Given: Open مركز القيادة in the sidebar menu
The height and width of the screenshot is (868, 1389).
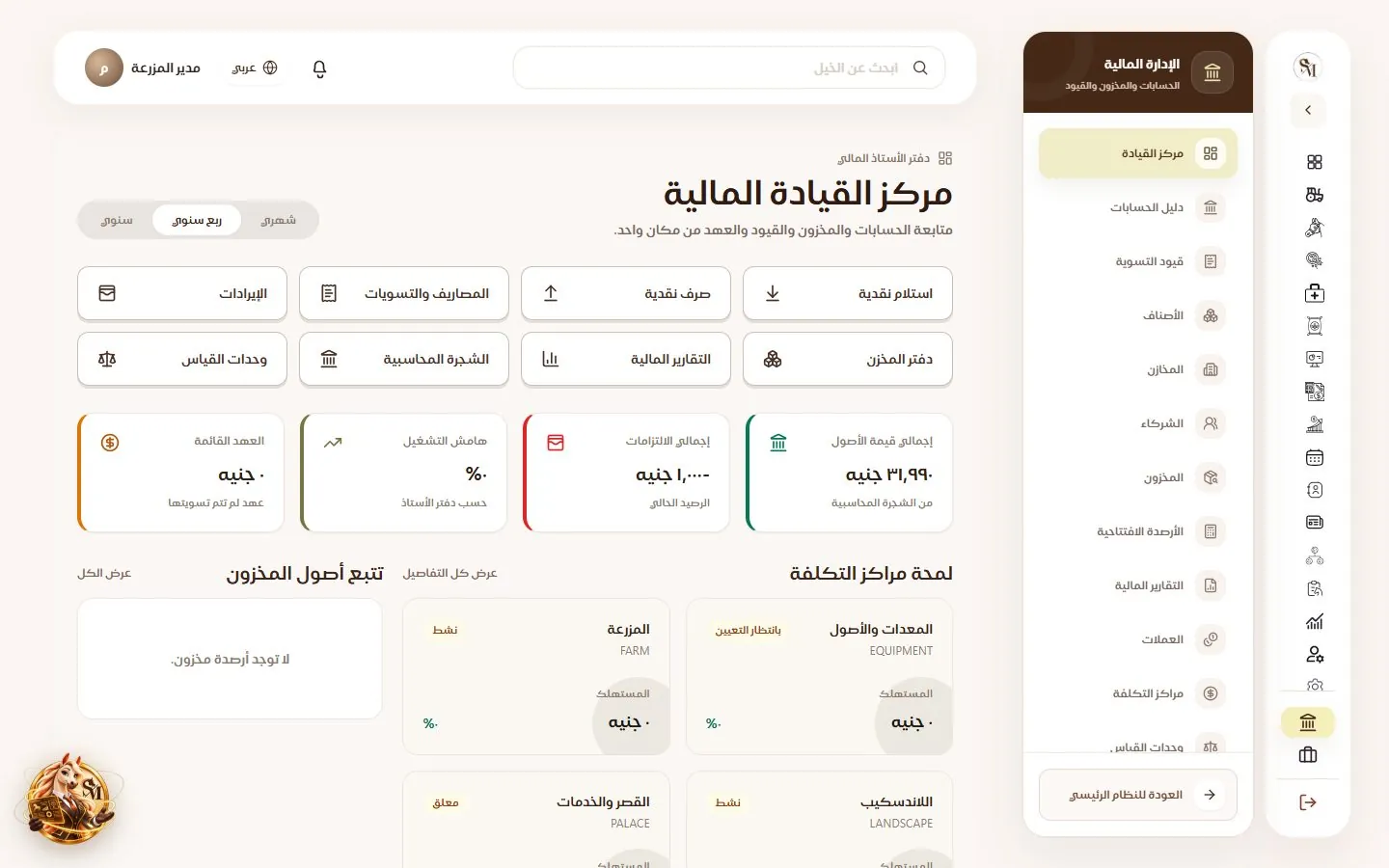Looking at the screenshot, I should [x=1138, y=153].
